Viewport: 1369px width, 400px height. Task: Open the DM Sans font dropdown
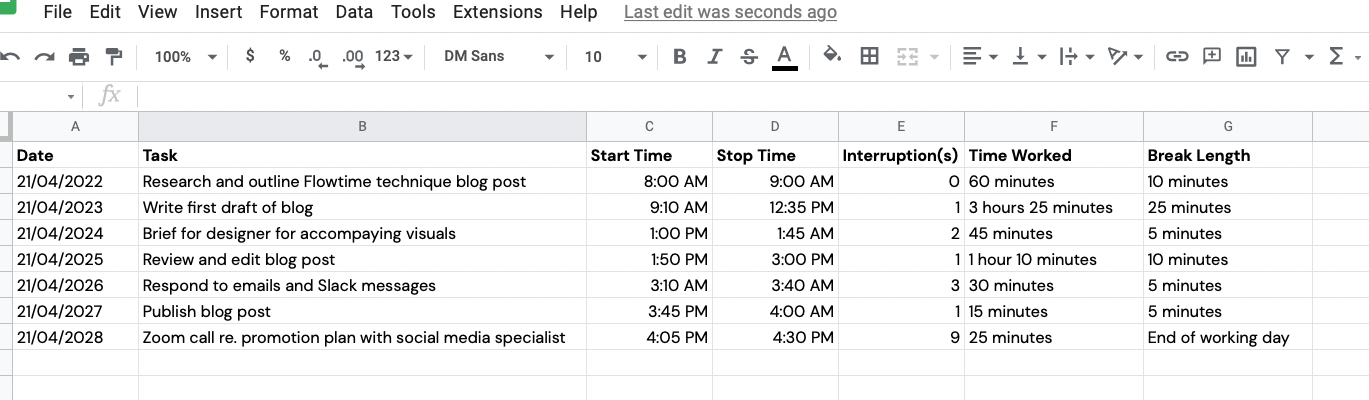tap(498, 57)
